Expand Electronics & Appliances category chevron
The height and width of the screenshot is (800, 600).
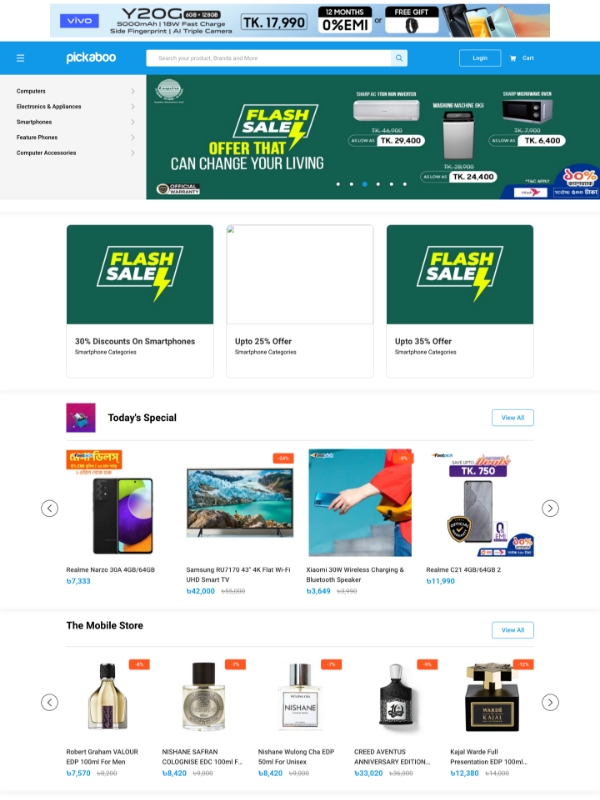pyautogui.click(x=133, y=107)
